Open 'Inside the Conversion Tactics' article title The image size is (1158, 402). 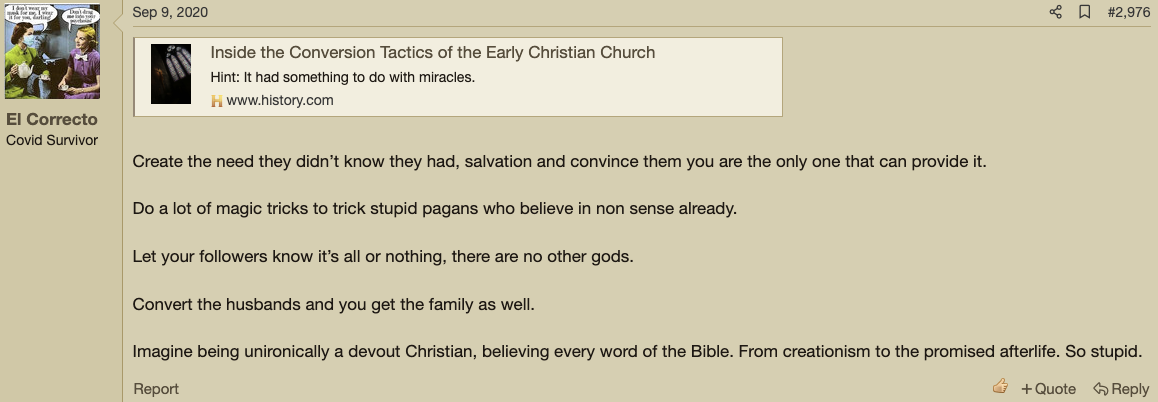(x=433, y=52)
